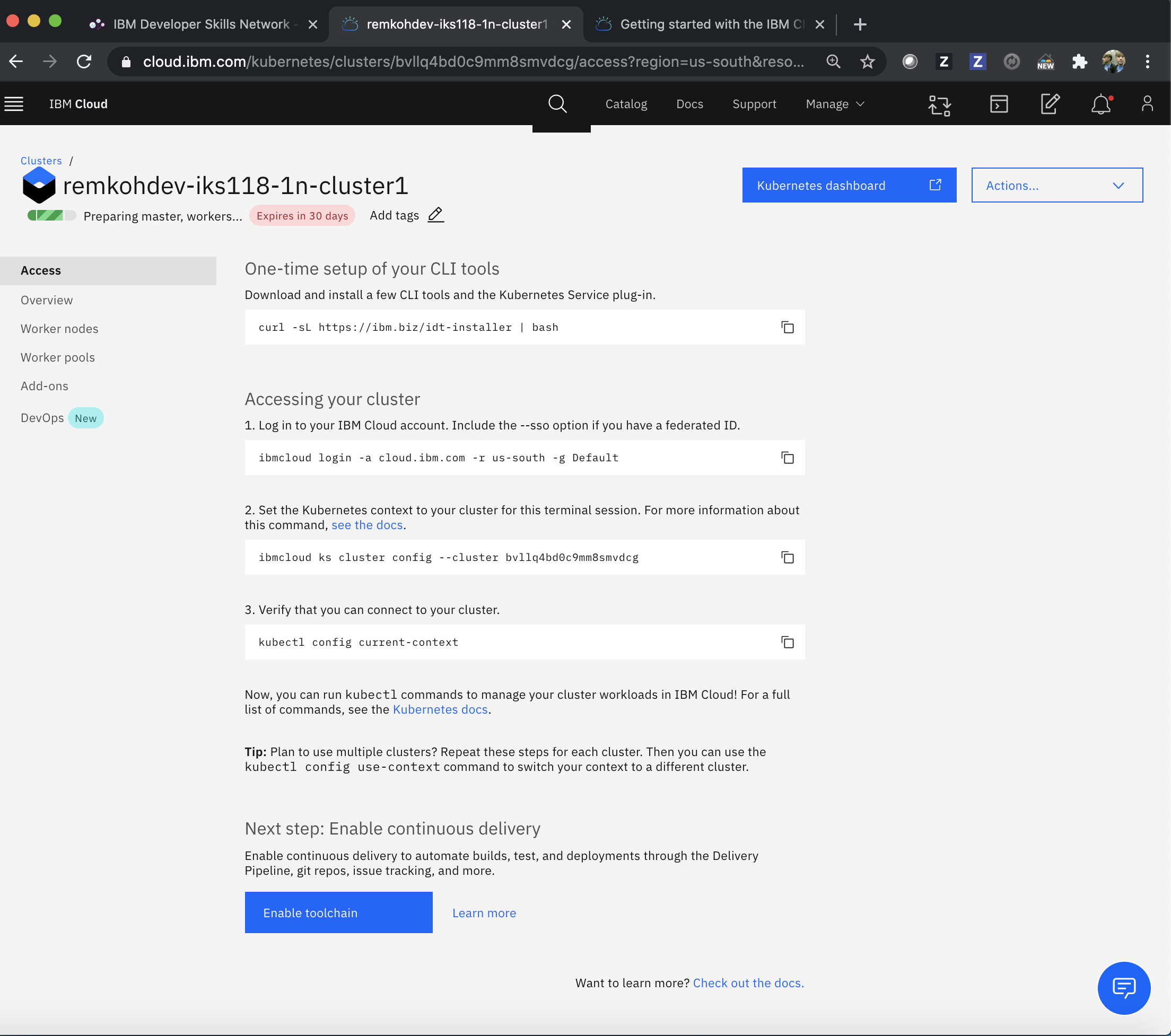The height and width of the screenshot is (1036, 1171).
Task: Expand the Actions dropdown
Action: point(1056,185)
